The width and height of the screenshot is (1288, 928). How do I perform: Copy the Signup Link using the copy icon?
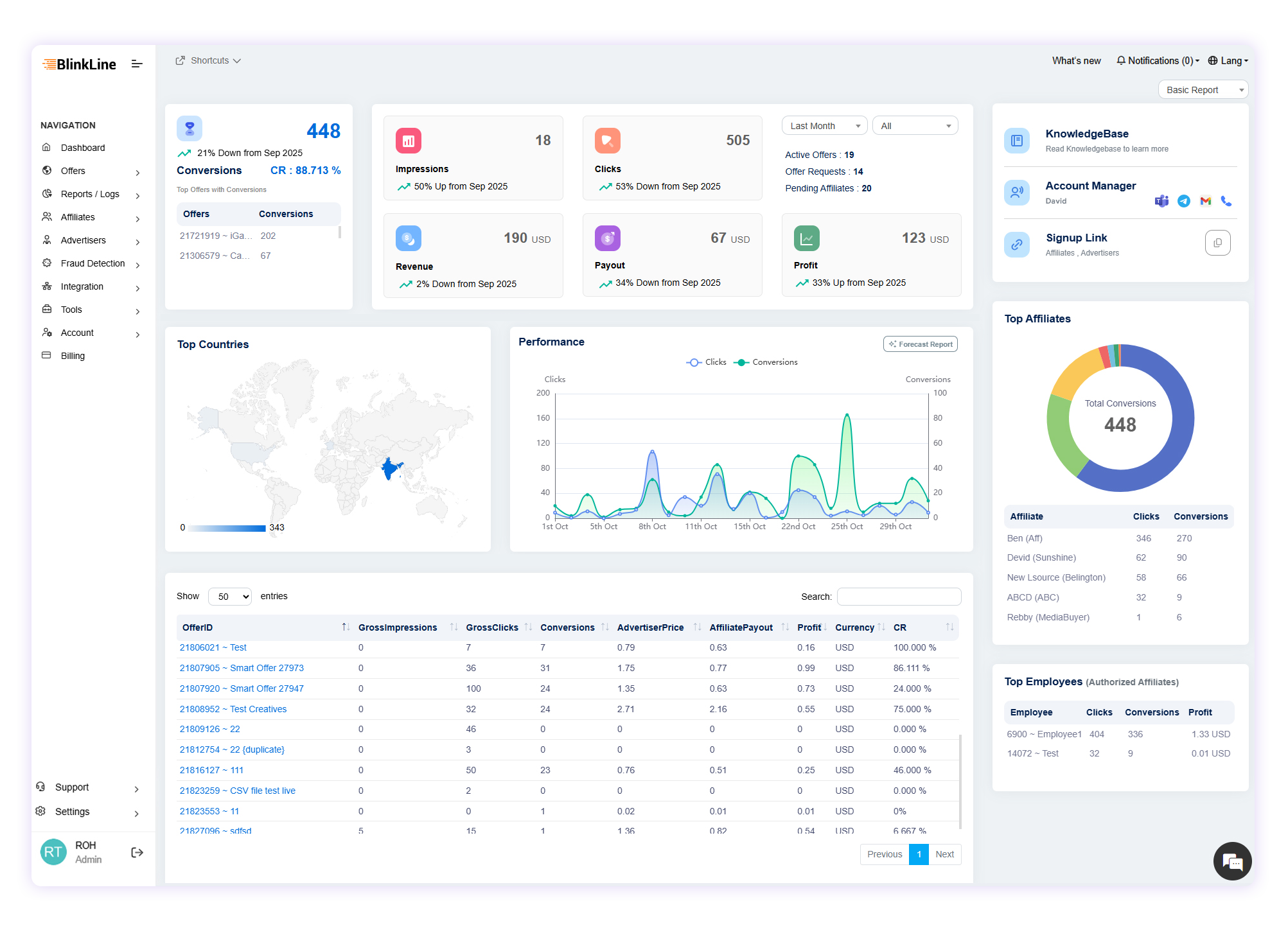pos(1218,243)
